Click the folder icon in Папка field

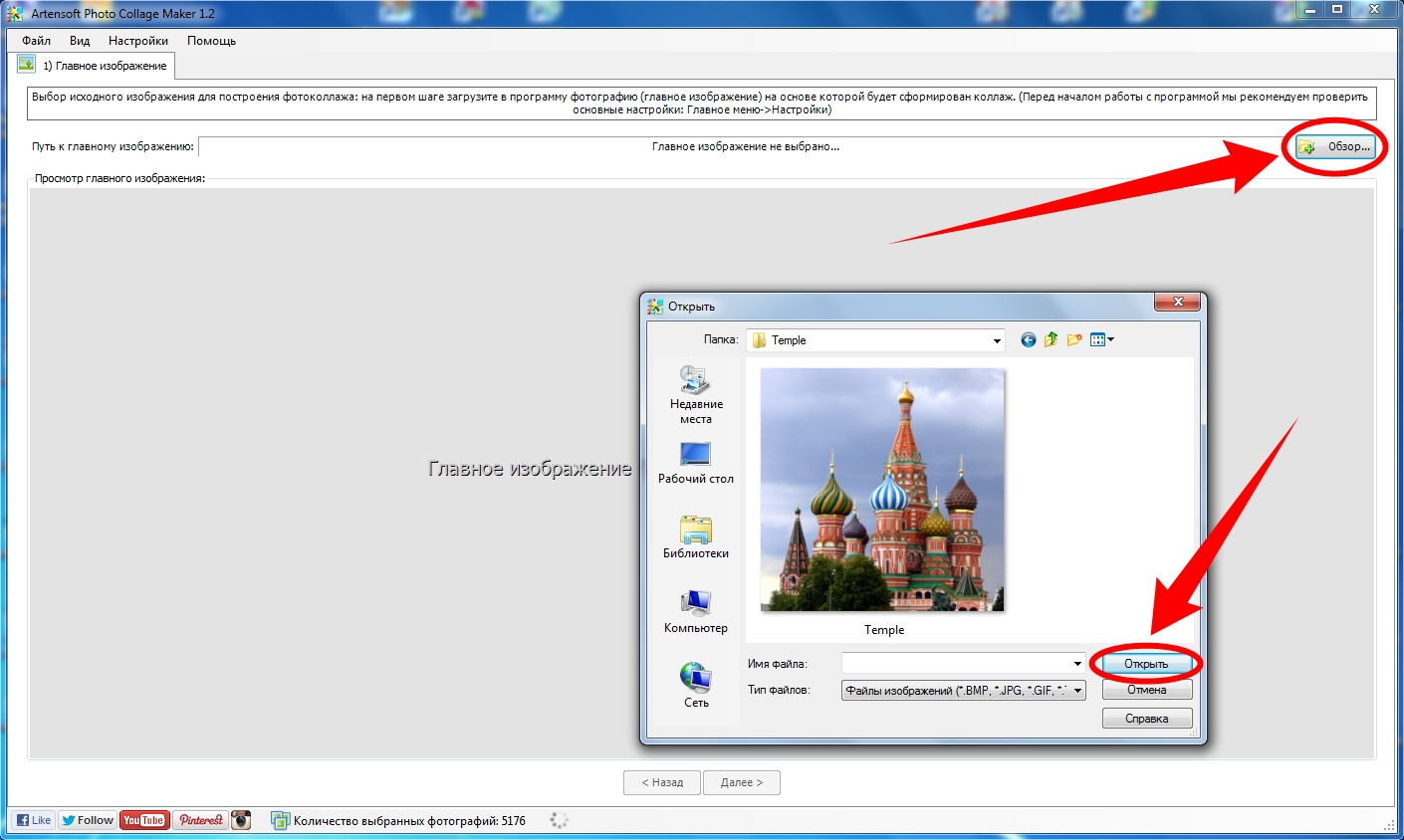759,340
